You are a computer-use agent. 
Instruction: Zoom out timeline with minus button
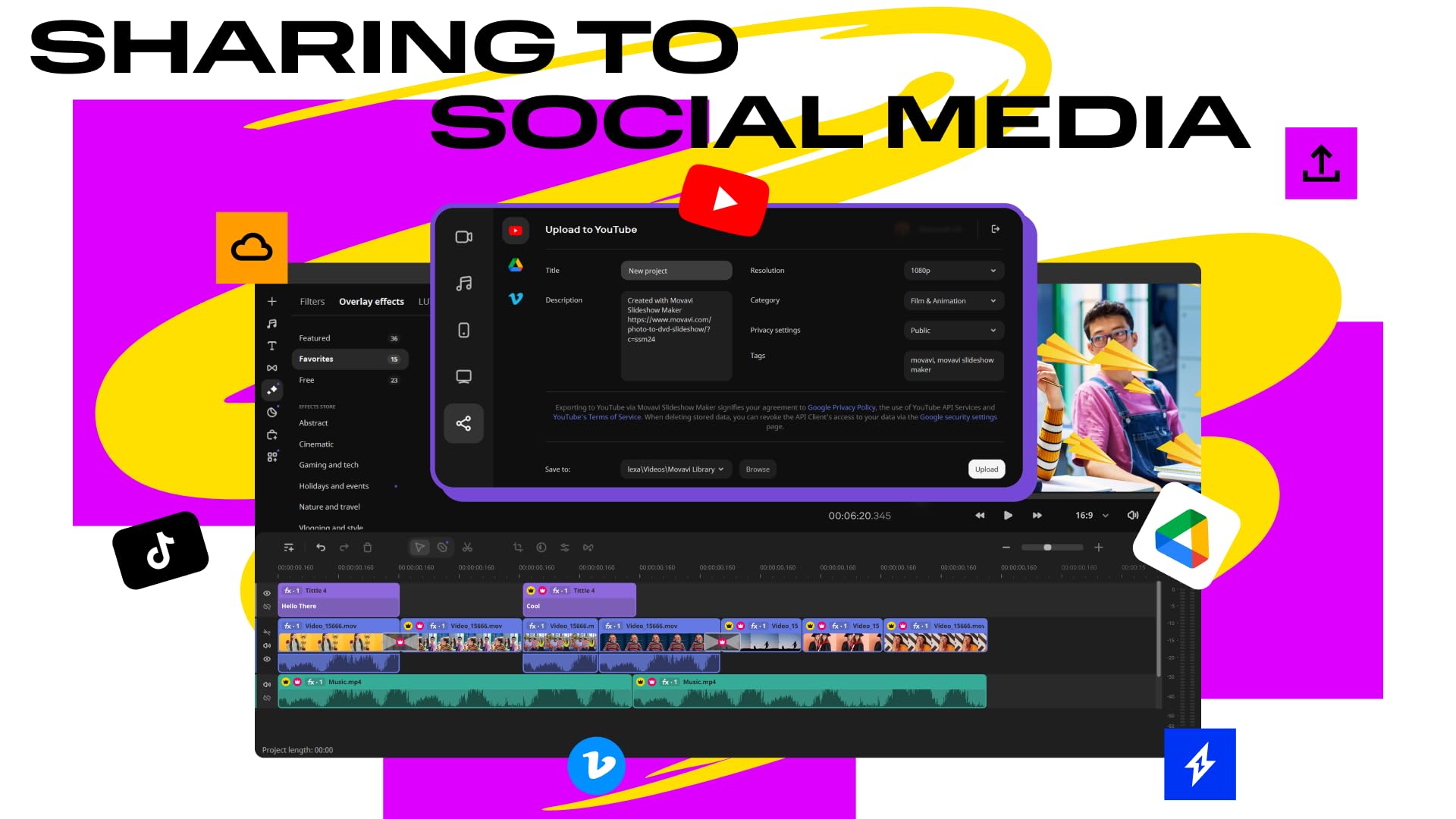coord(1006,548)
